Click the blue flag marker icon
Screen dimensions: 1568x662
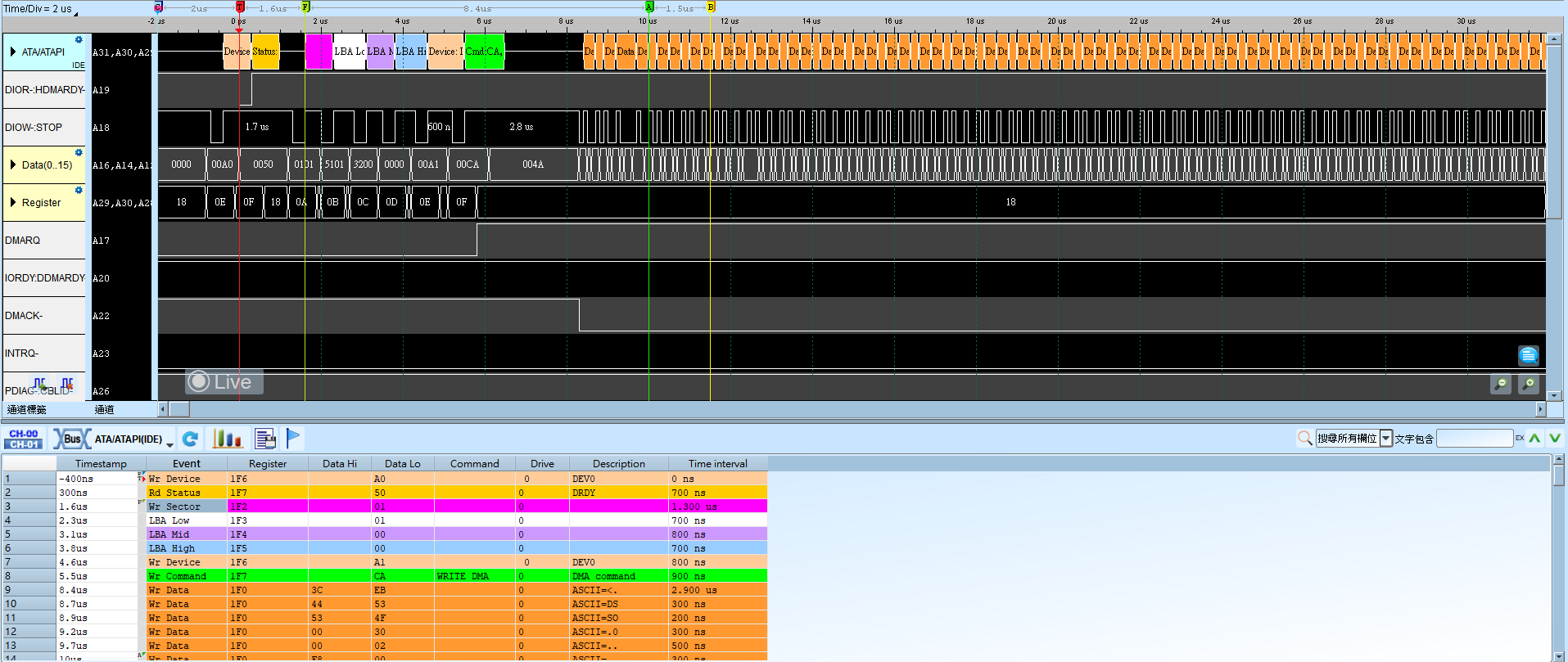[x=293, y=439]
